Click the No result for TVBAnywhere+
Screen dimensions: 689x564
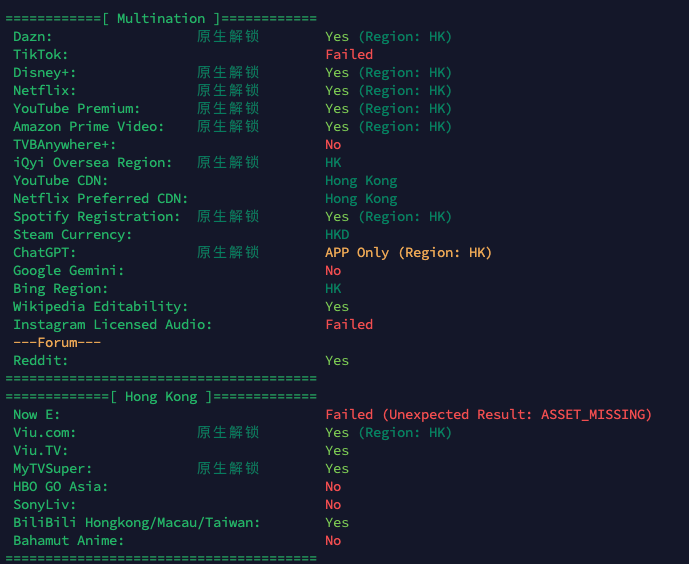pyautogui.click(x=333, y=144)
